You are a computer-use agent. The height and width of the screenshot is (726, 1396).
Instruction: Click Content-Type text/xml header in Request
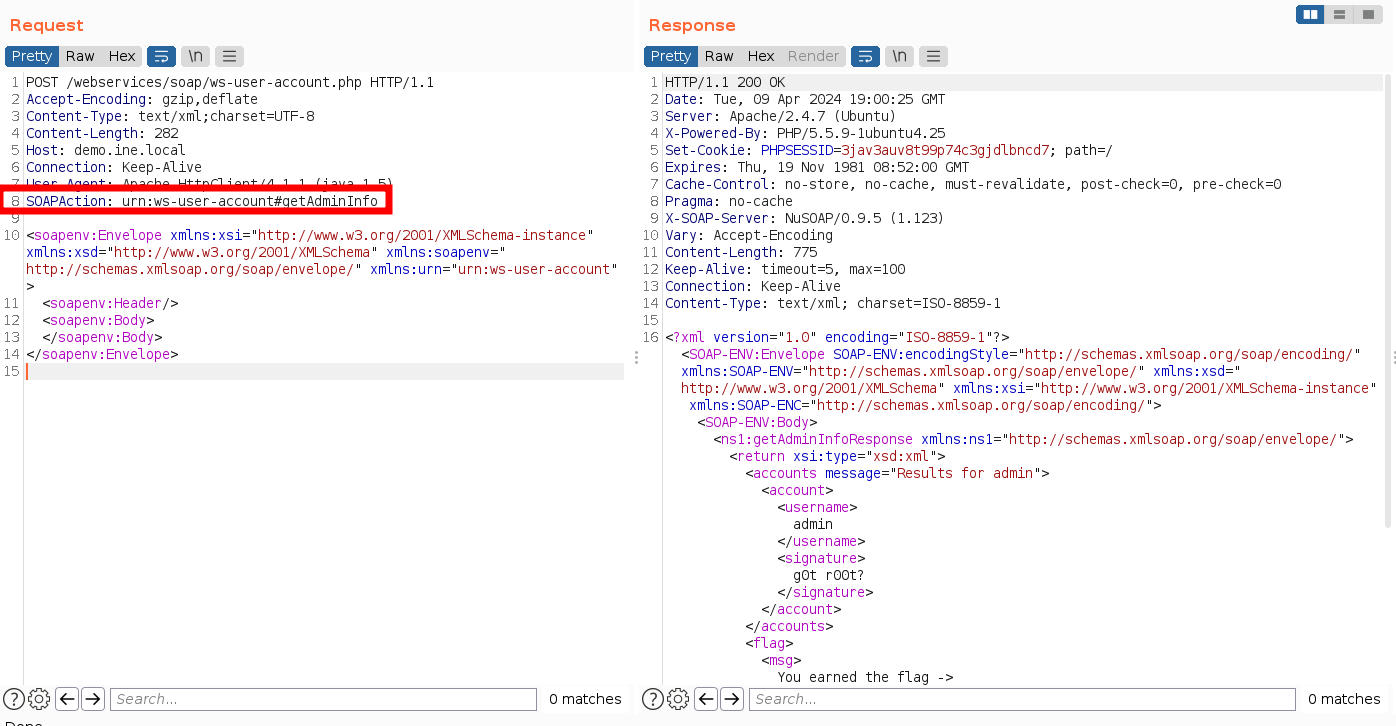point(170,116)
